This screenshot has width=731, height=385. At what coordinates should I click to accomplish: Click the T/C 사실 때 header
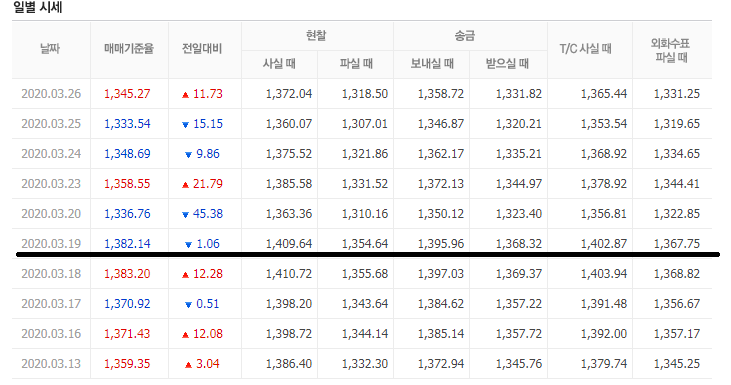[x=586, y=48]
